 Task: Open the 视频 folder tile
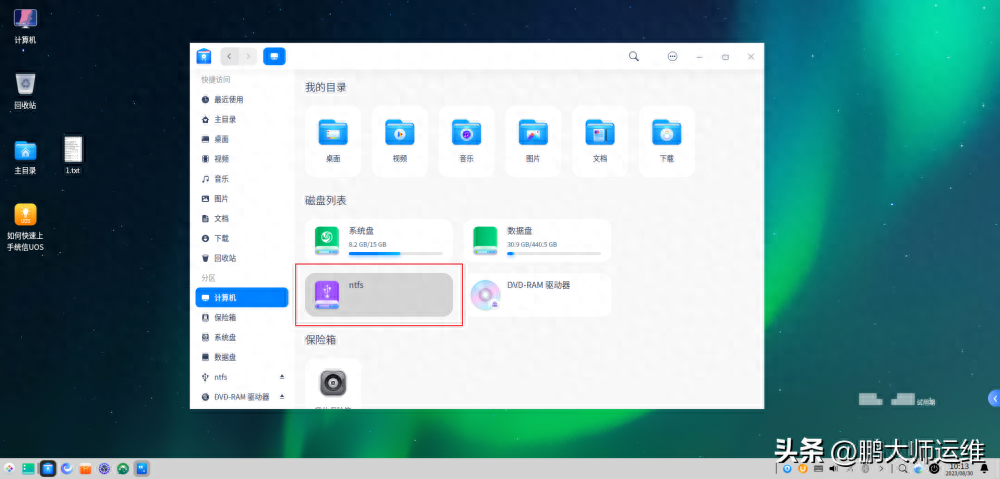pyautogui.click(x=400, y=141)
